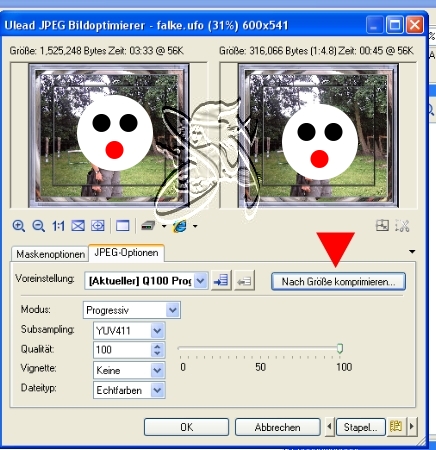The height and width of the screenshot is (450, 436).
Task: Click left arrow beside Stapel button
Action: pyautogui.click(x=330, y=427)
